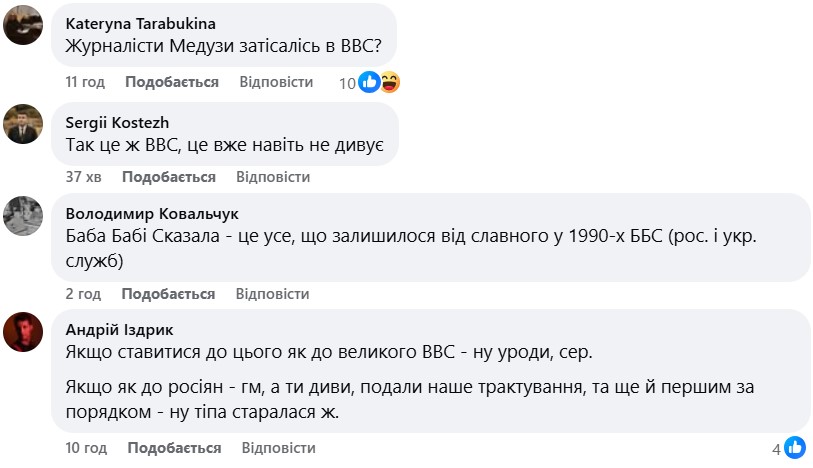Reply to Андрій Іздрик's comment
Viewport: 813px width, 468px height.
[279, 447]
